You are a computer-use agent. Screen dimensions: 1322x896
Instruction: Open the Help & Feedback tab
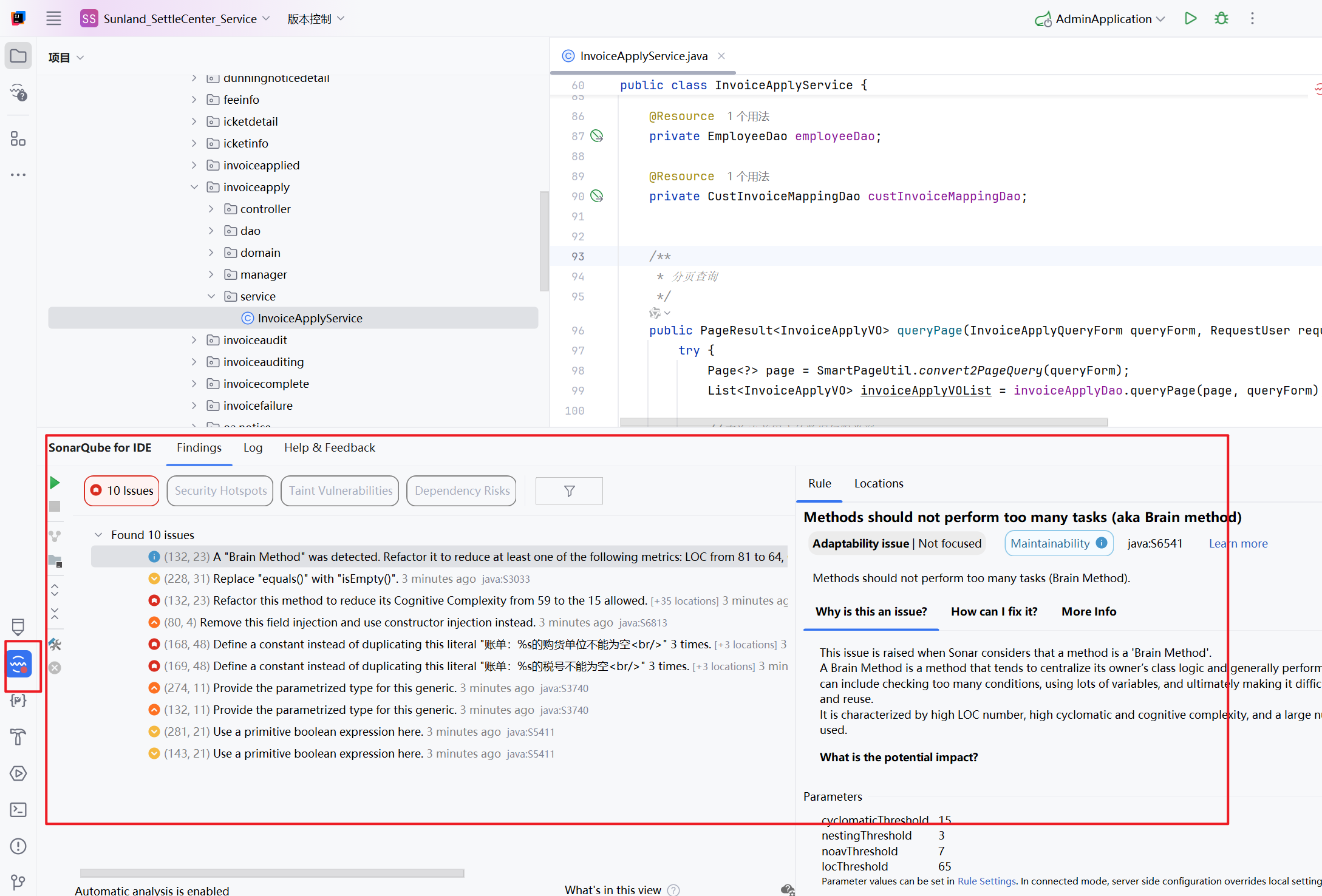point(330,448)
